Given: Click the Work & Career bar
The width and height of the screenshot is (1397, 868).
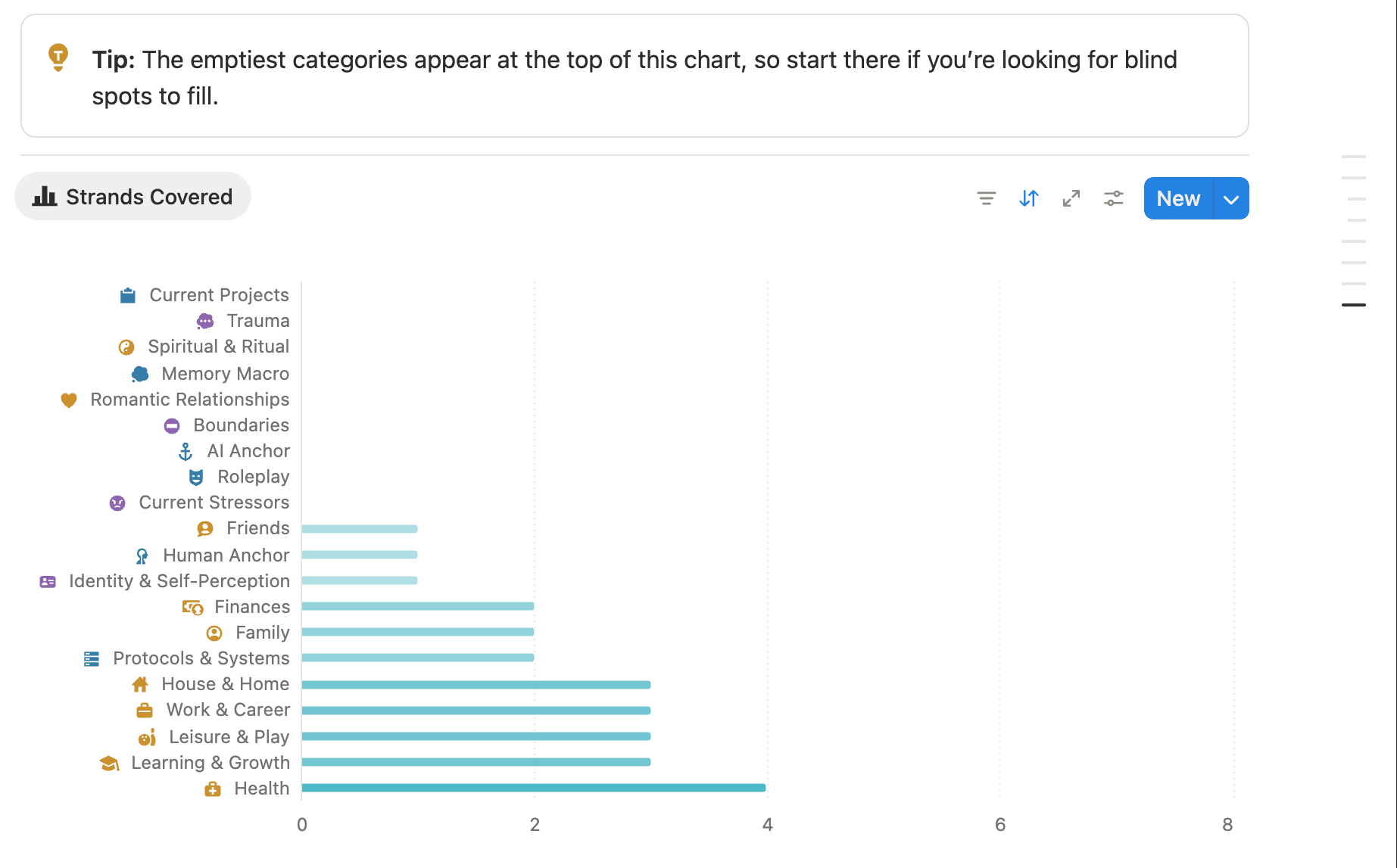Looking at the screenshot, I should tap(476, 711).
